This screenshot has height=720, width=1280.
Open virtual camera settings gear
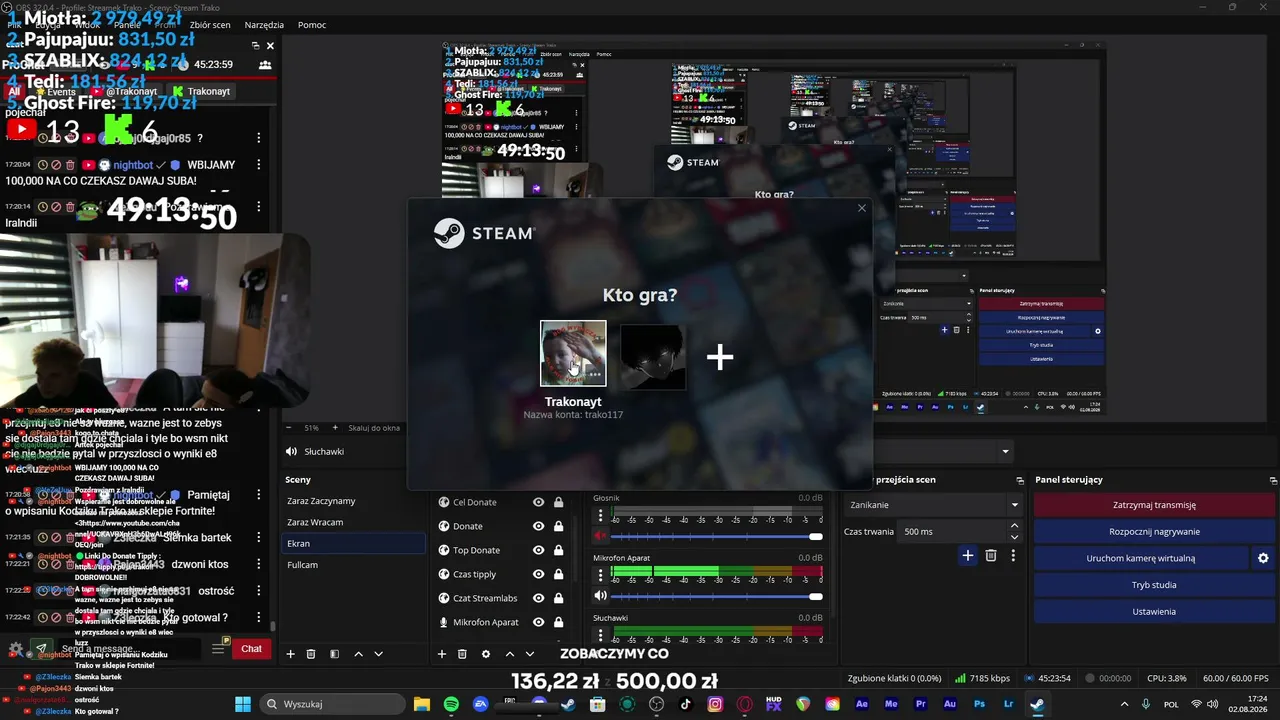(x=1263, y=558)
